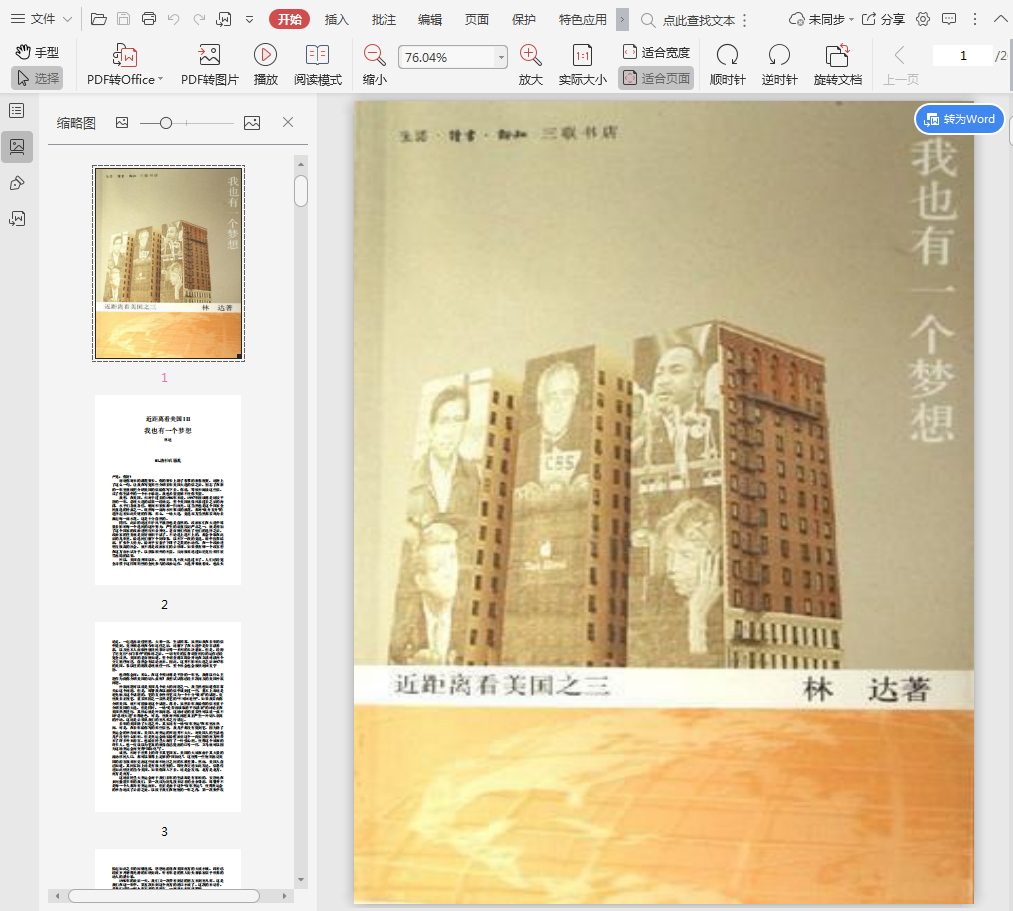Click the 转为Word floating button
1013x911 pixels.
coord(959,119)
